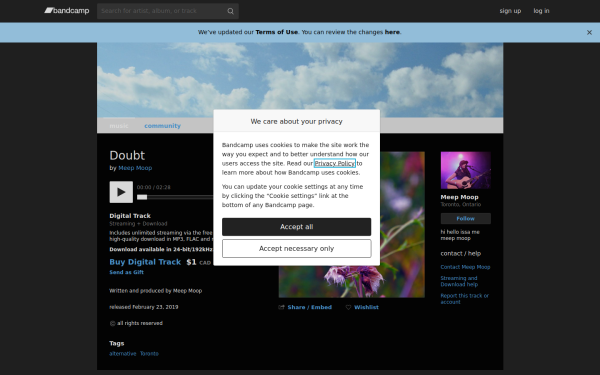Click Report this track or account

click(x=465, y=299)
